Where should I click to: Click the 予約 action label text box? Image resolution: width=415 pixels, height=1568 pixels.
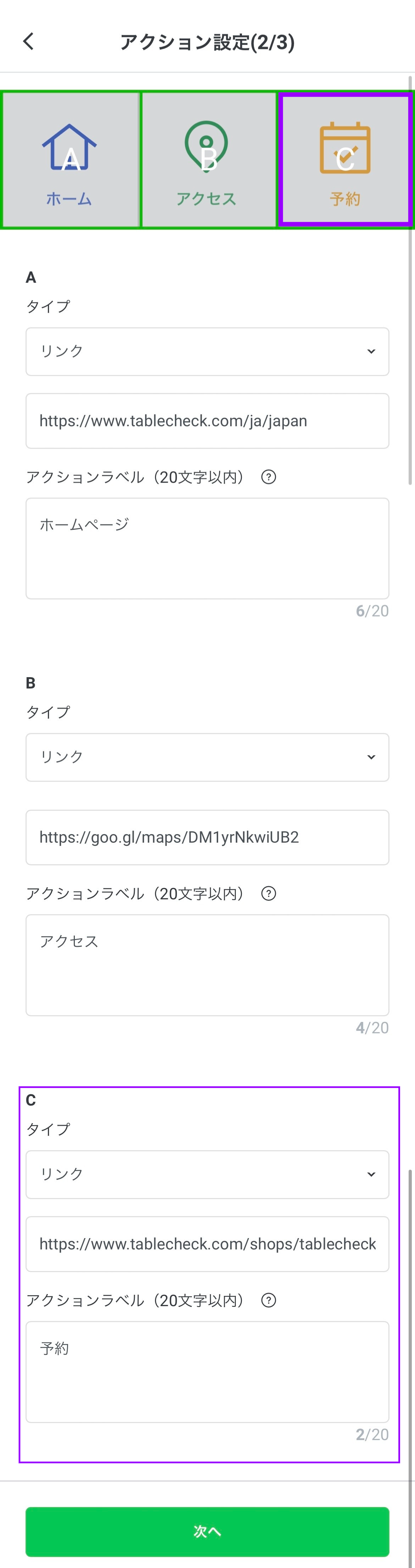click(x=207, y=1371)
